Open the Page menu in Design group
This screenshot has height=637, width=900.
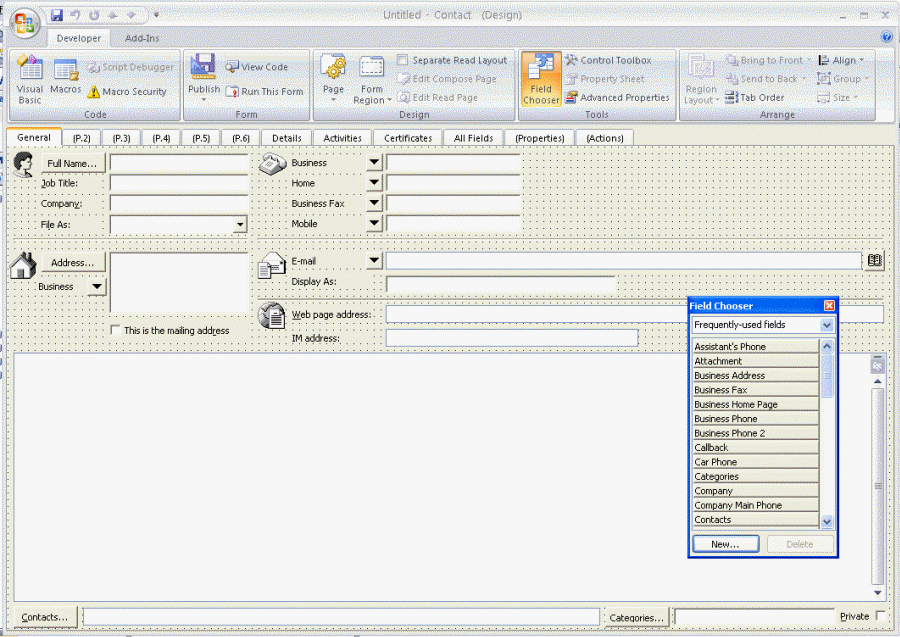pyautogui.click(x=333, y=78)
